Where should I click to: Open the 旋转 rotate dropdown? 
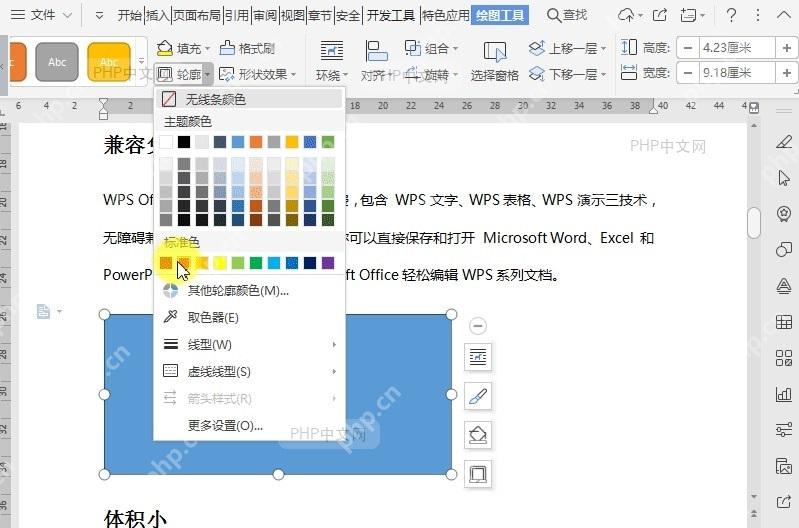pos(431,75)
